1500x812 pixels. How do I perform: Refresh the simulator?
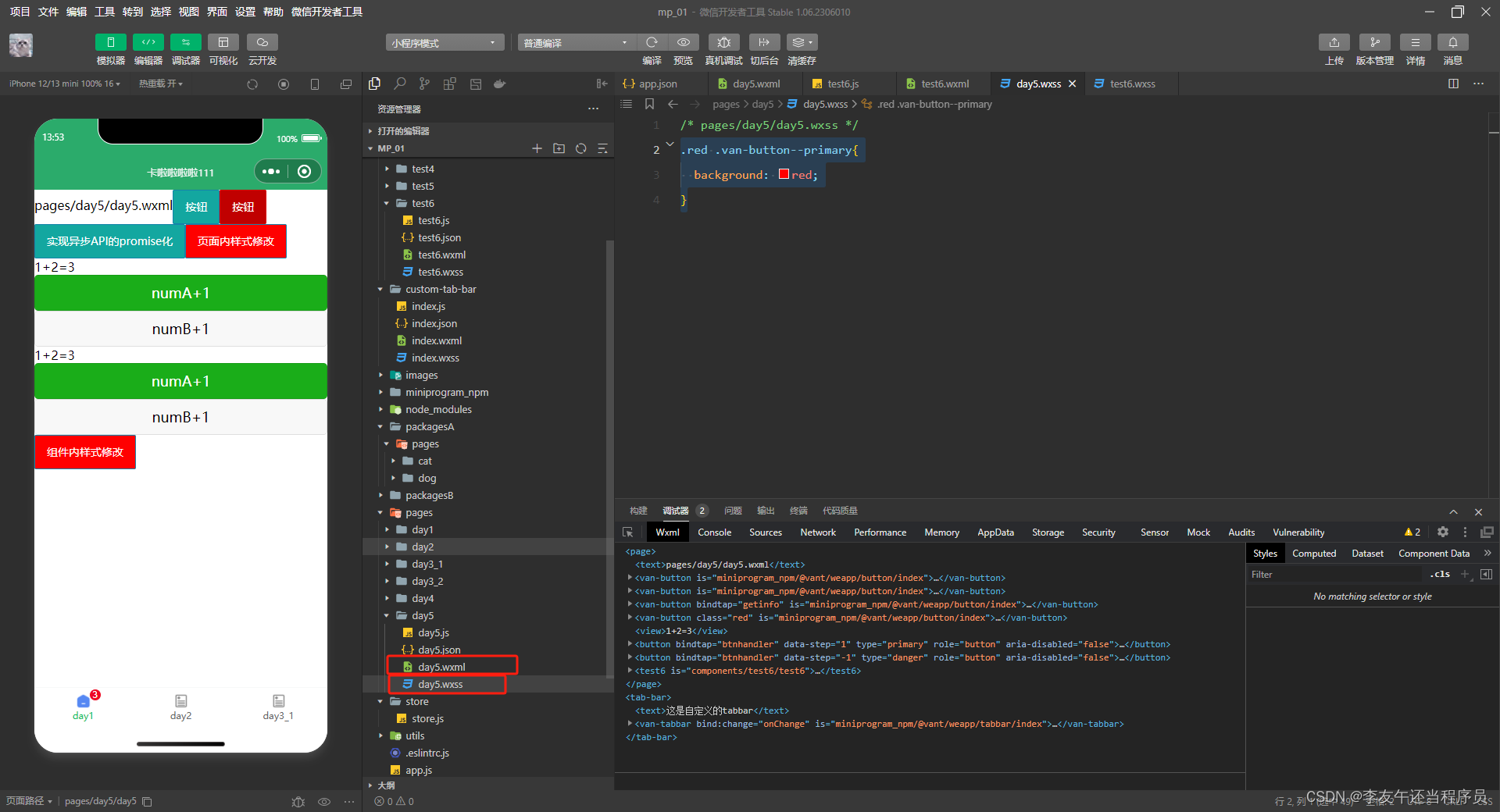click(252, 84)
